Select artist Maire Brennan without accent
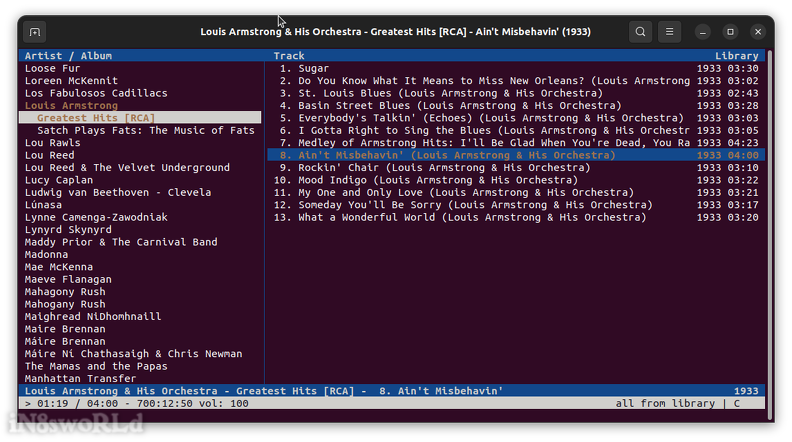 click(65, 329)
